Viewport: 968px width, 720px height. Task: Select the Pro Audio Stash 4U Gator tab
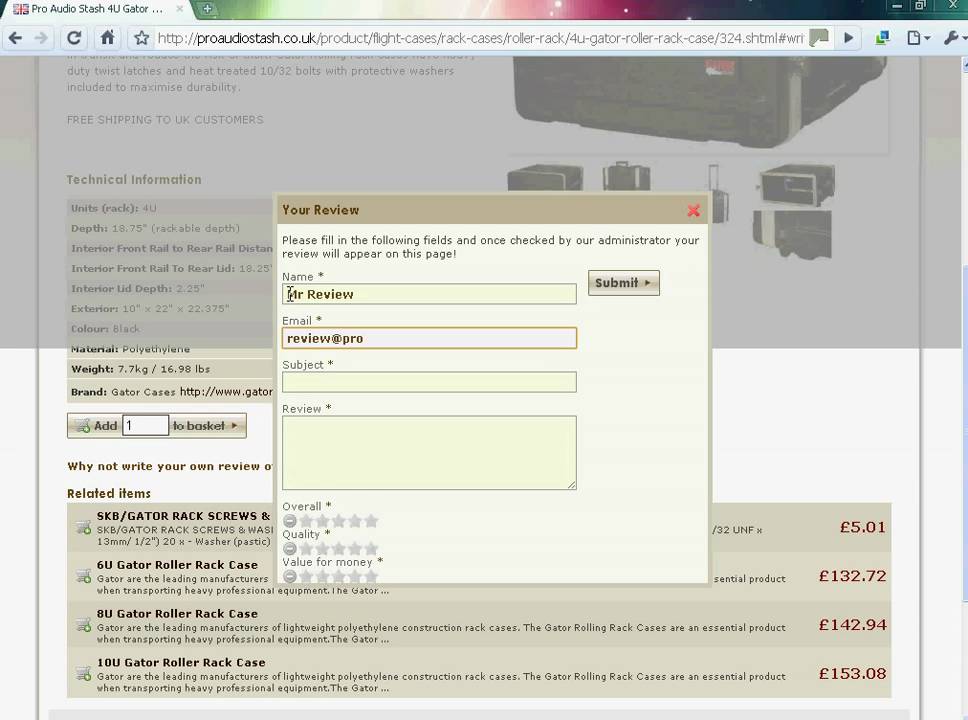98,9
